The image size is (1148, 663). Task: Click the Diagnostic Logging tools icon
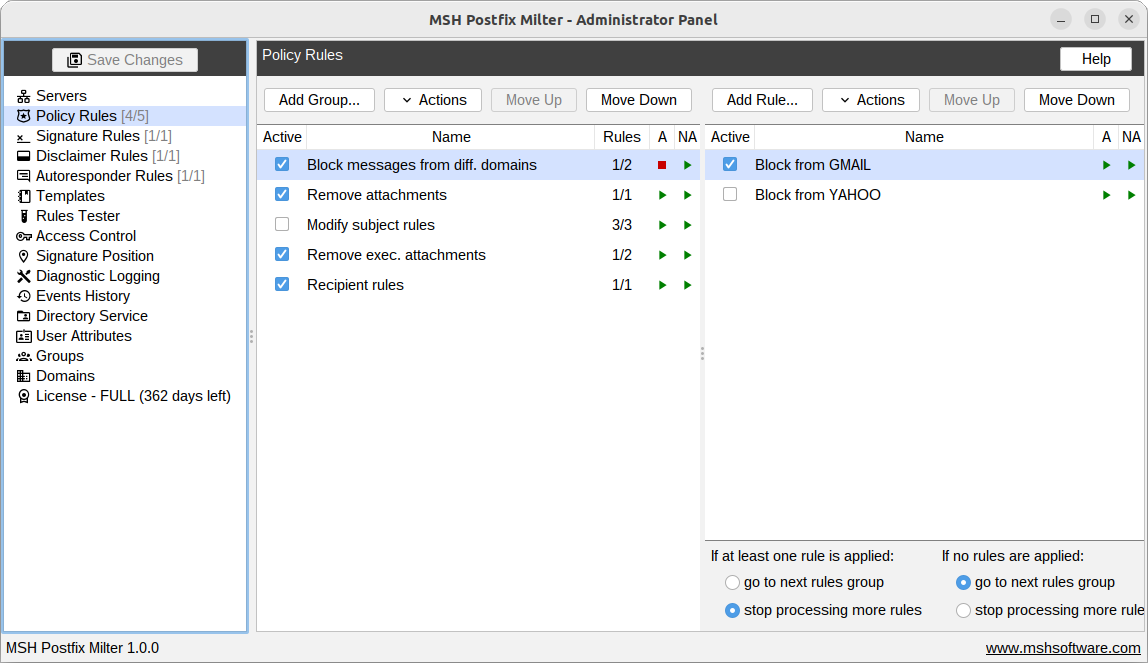(x=23, y=276)
